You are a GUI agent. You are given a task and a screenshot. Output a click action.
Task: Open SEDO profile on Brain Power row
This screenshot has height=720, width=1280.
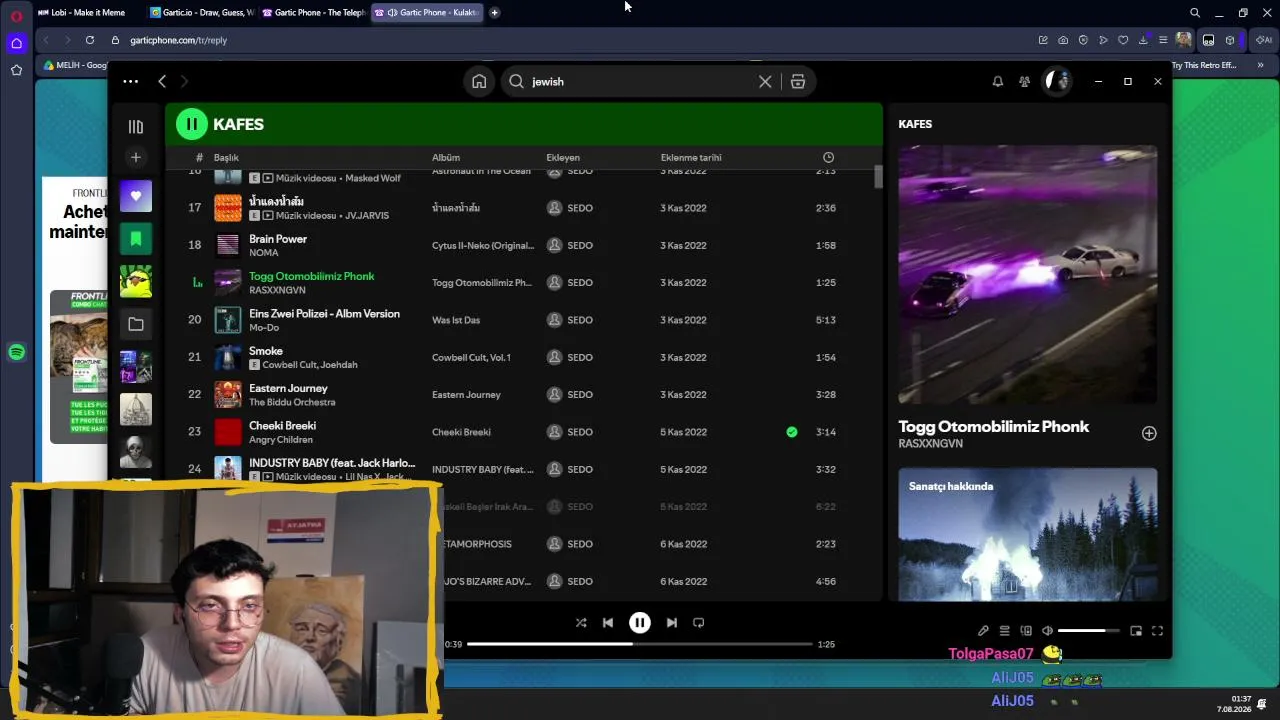point(580,245)
